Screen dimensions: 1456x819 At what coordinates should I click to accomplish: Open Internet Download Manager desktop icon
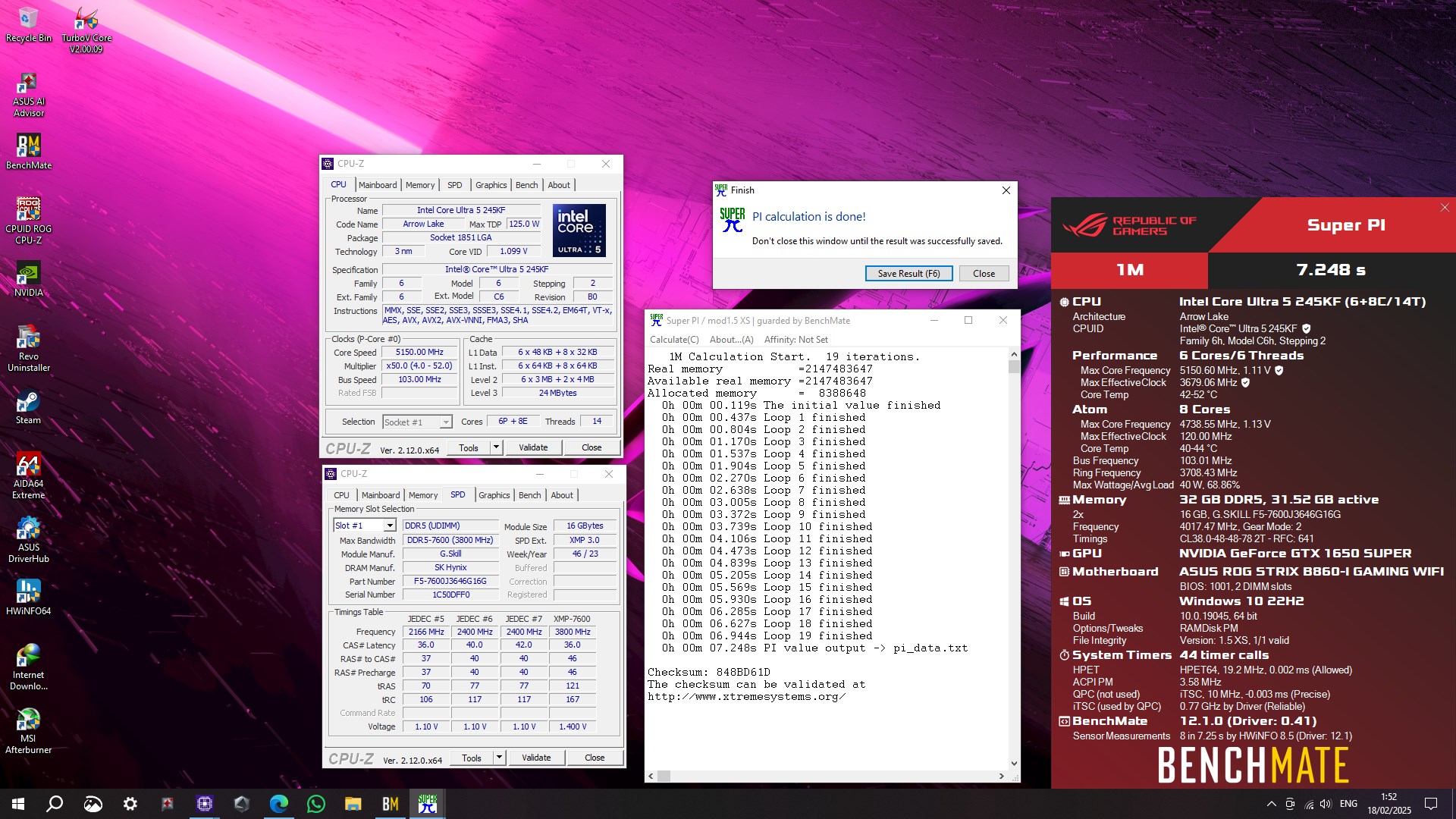tap(28, 667)
